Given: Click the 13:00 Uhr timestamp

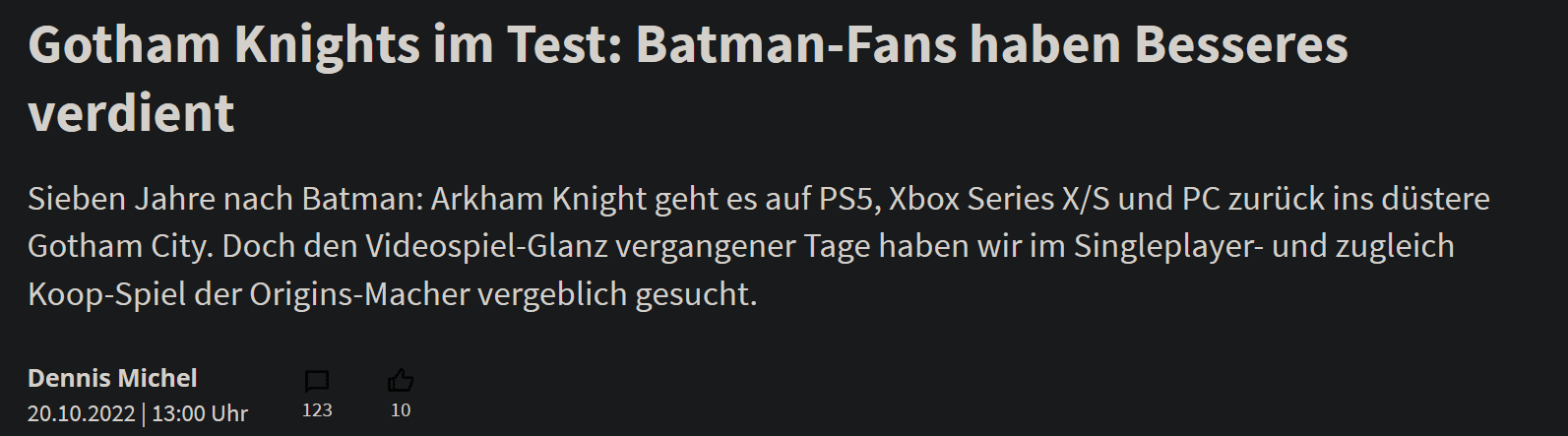Looking at the screenshot, I should pos(200,413).
